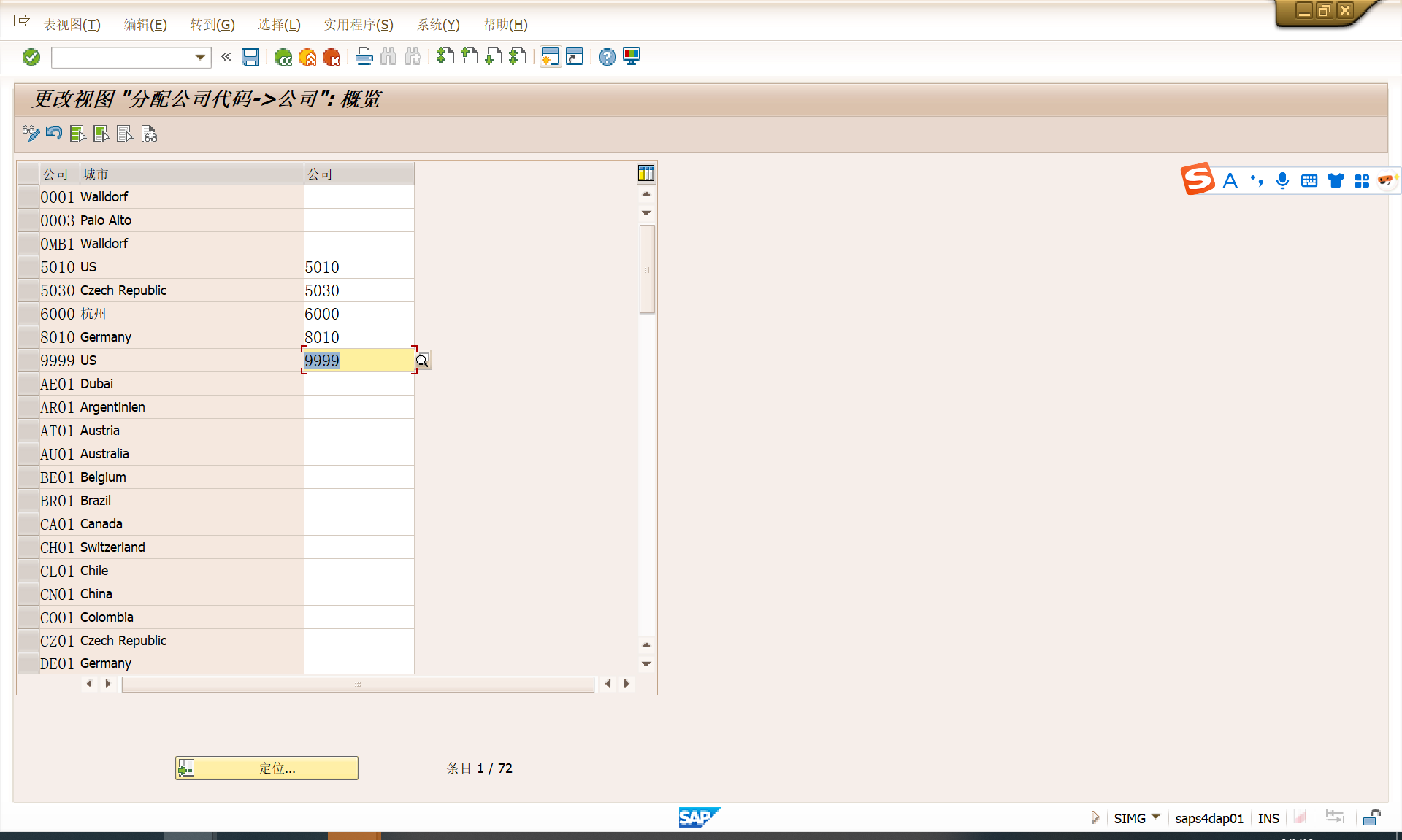1402x840 pixels.
Task: Click the vertical scrollbar thumb of table
Action: 647,269
